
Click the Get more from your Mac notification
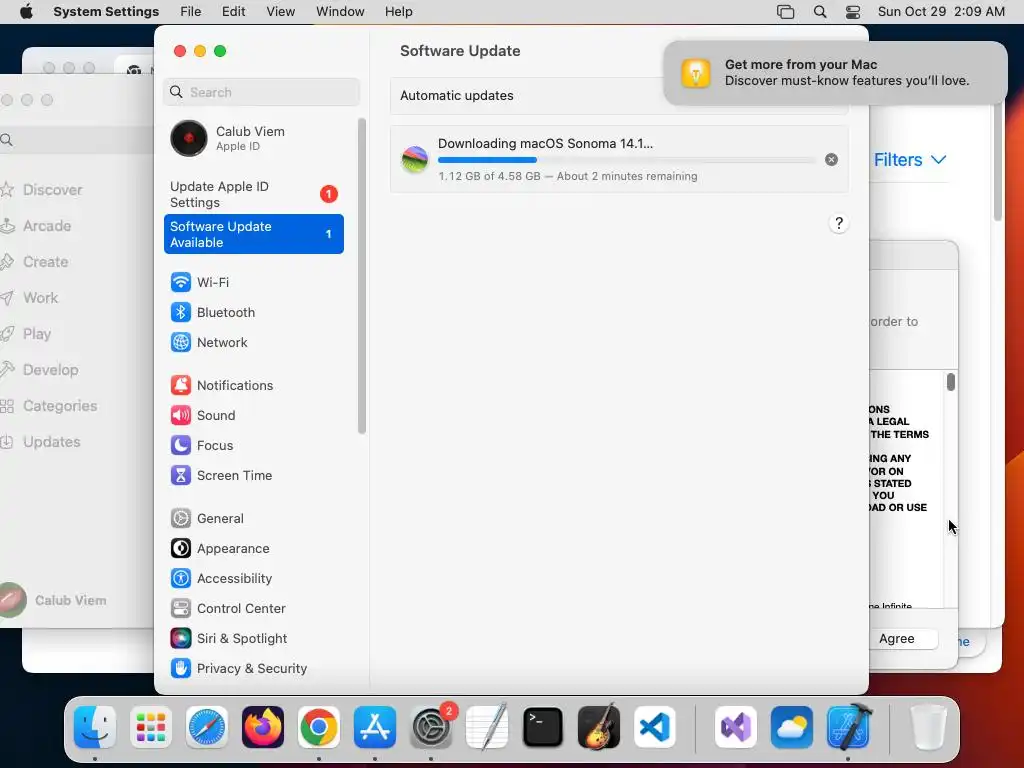[x=835, y=72]
